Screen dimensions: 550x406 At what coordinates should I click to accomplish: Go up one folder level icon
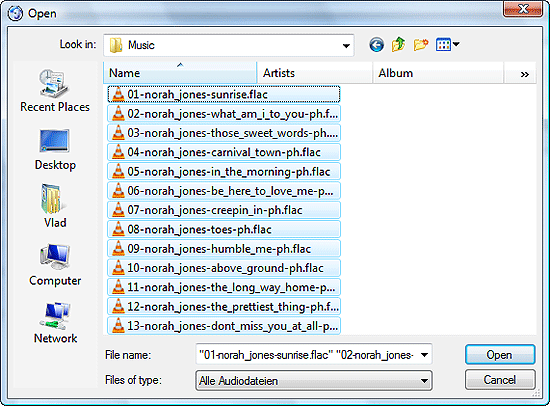tap(398, 45)
